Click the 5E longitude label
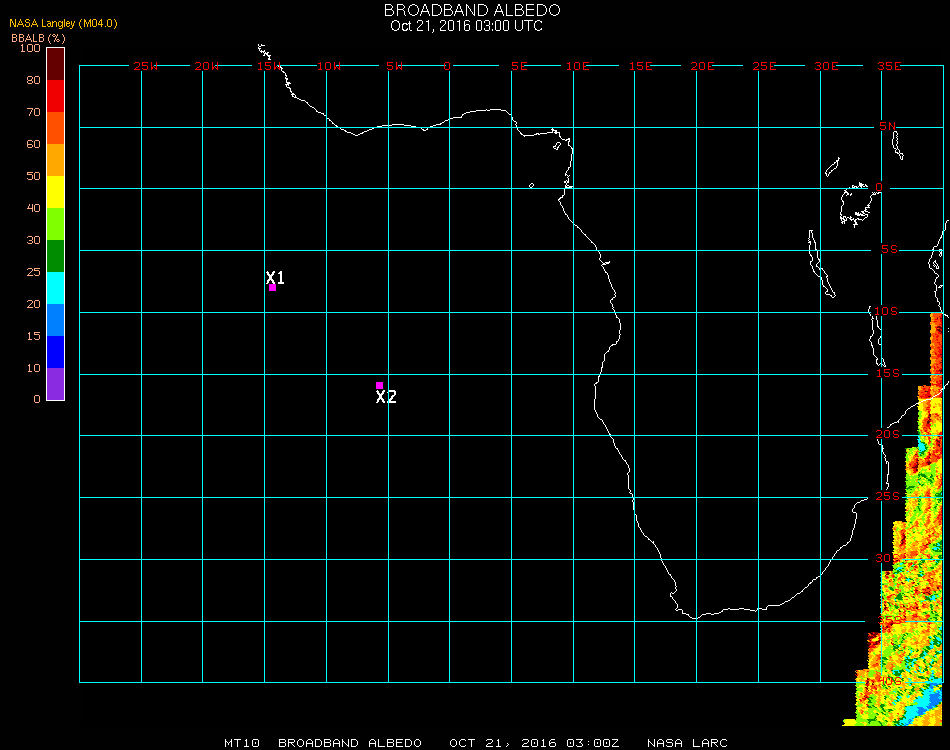This screenshot has width=950, height=750. coord(519,66)
